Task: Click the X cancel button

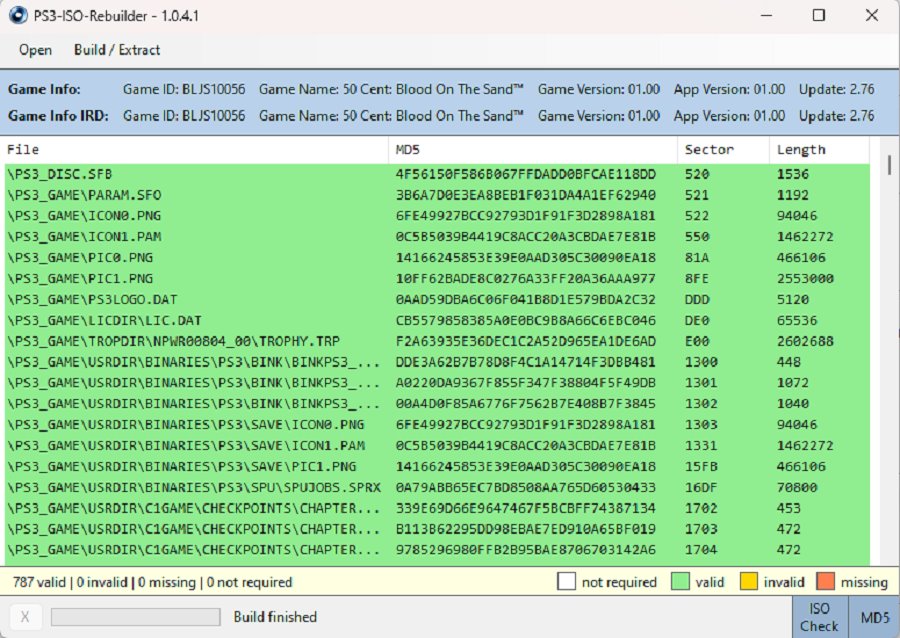Action: point(25,617)
